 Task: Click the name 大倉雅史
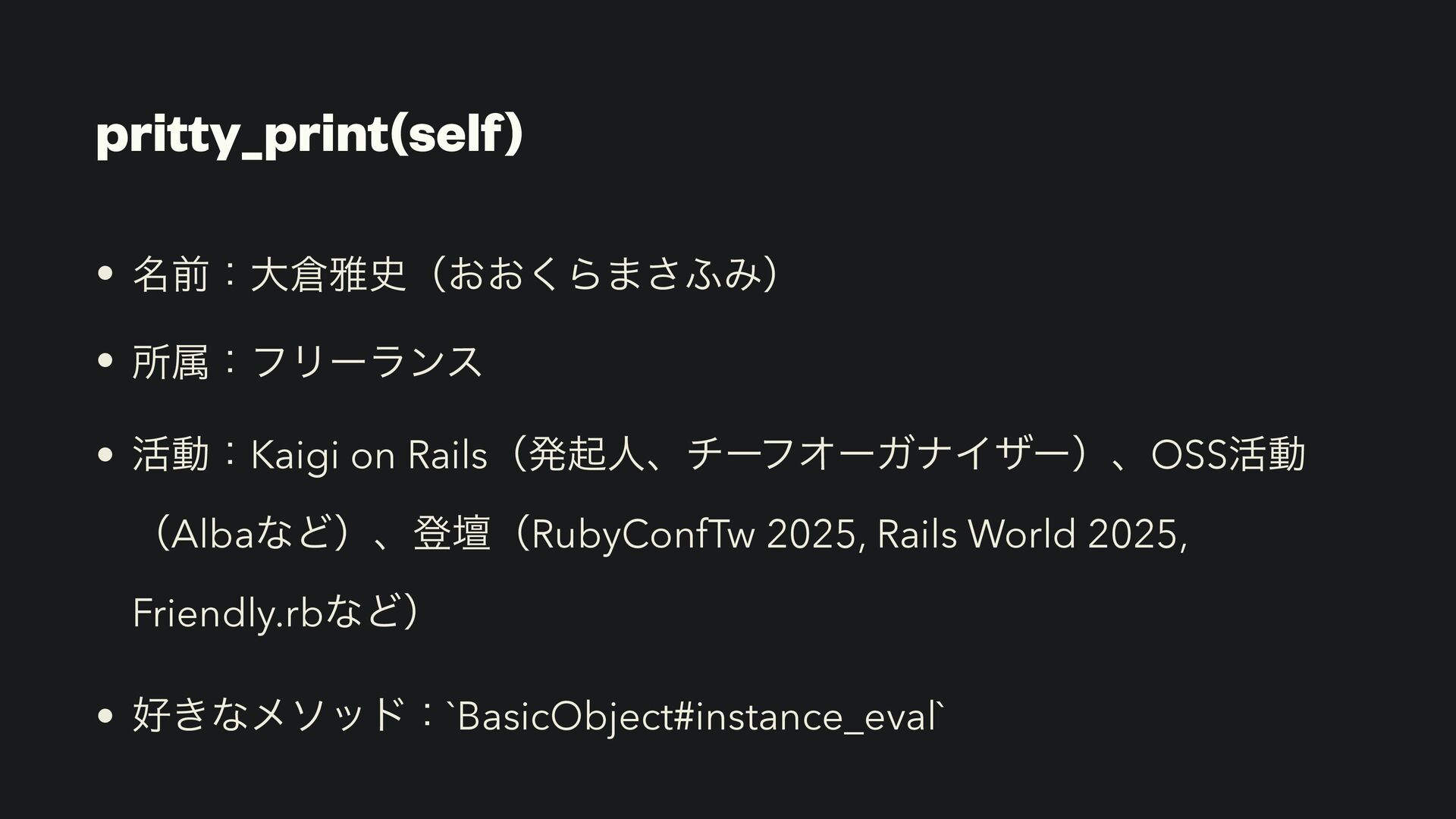[328, 275]
